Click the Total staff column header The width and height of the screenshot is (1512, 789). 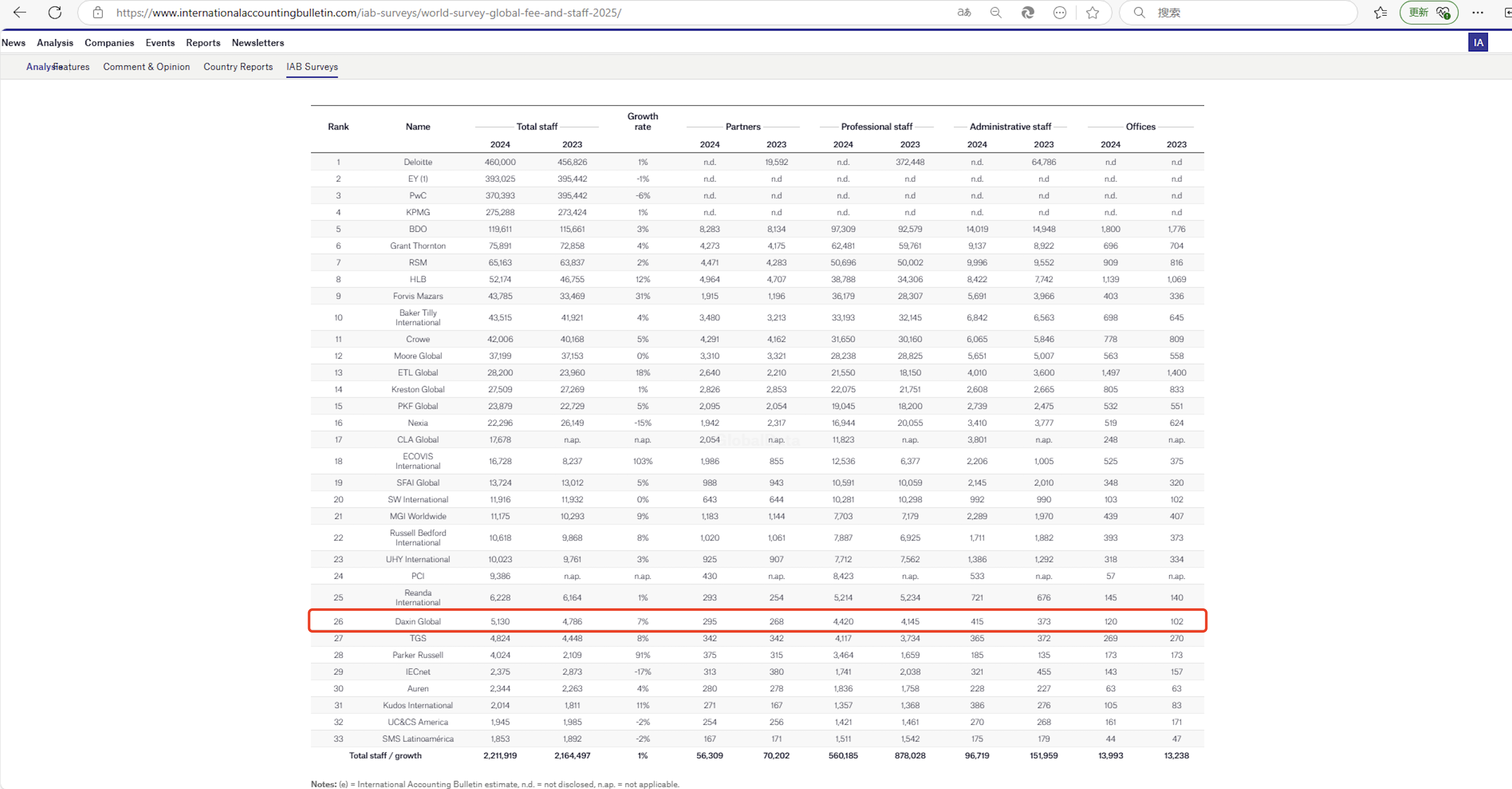536,127
